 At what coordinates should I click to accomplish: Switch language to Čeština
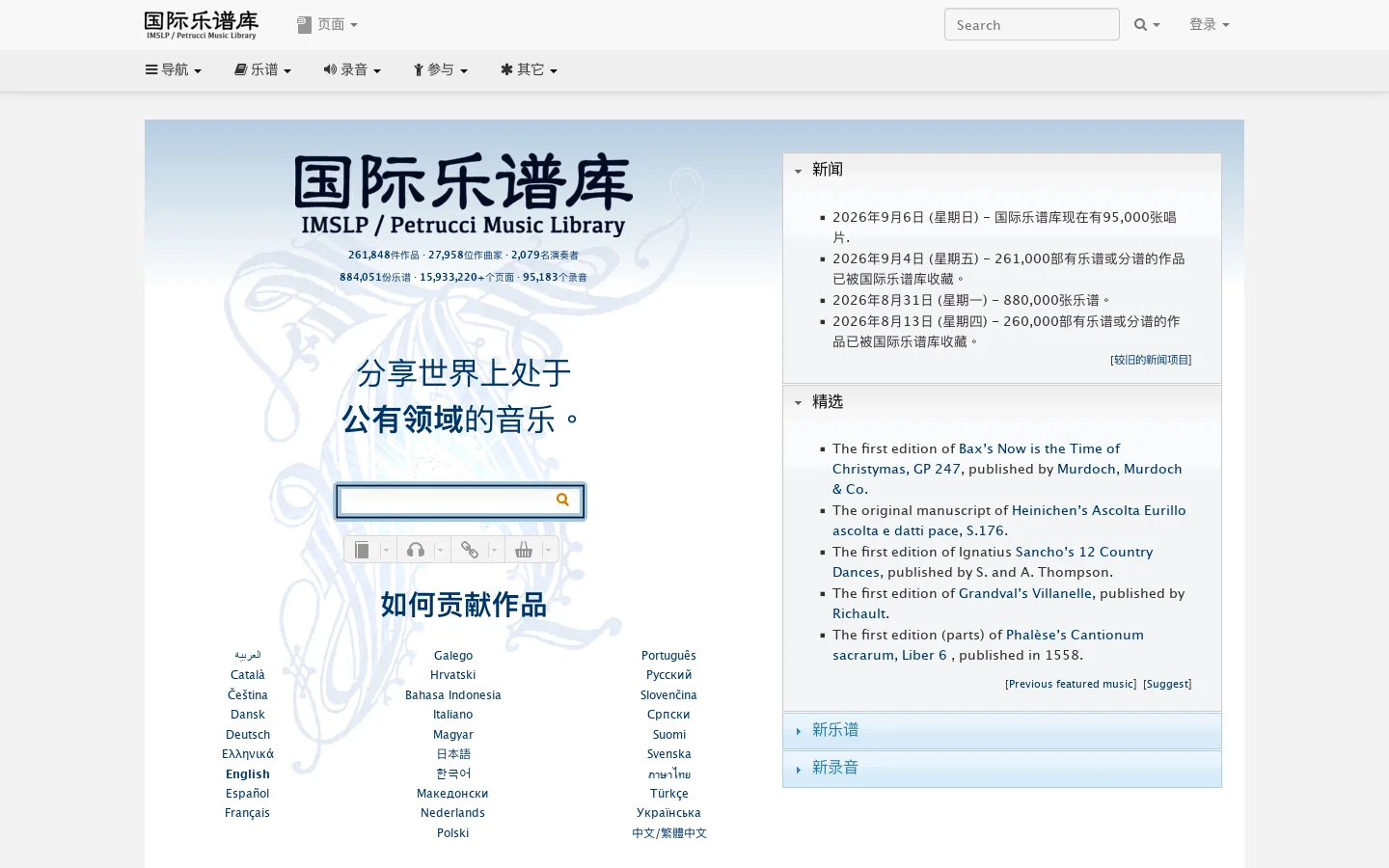[x=248, y=695]
